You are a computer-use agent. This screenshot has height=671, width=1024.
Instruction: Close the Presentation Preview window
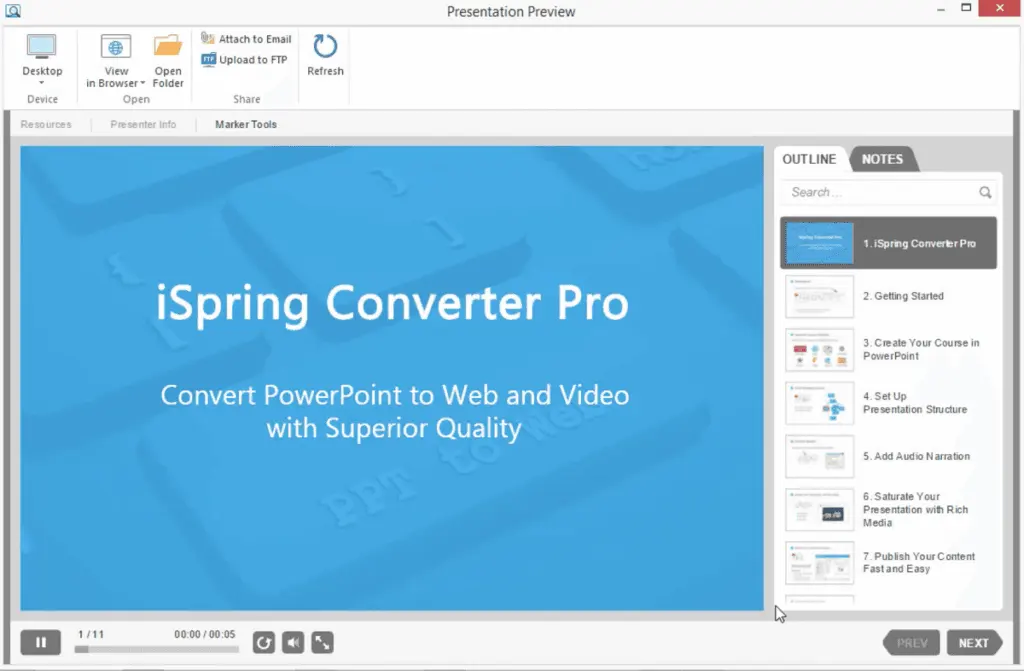tap(1000, 8)
